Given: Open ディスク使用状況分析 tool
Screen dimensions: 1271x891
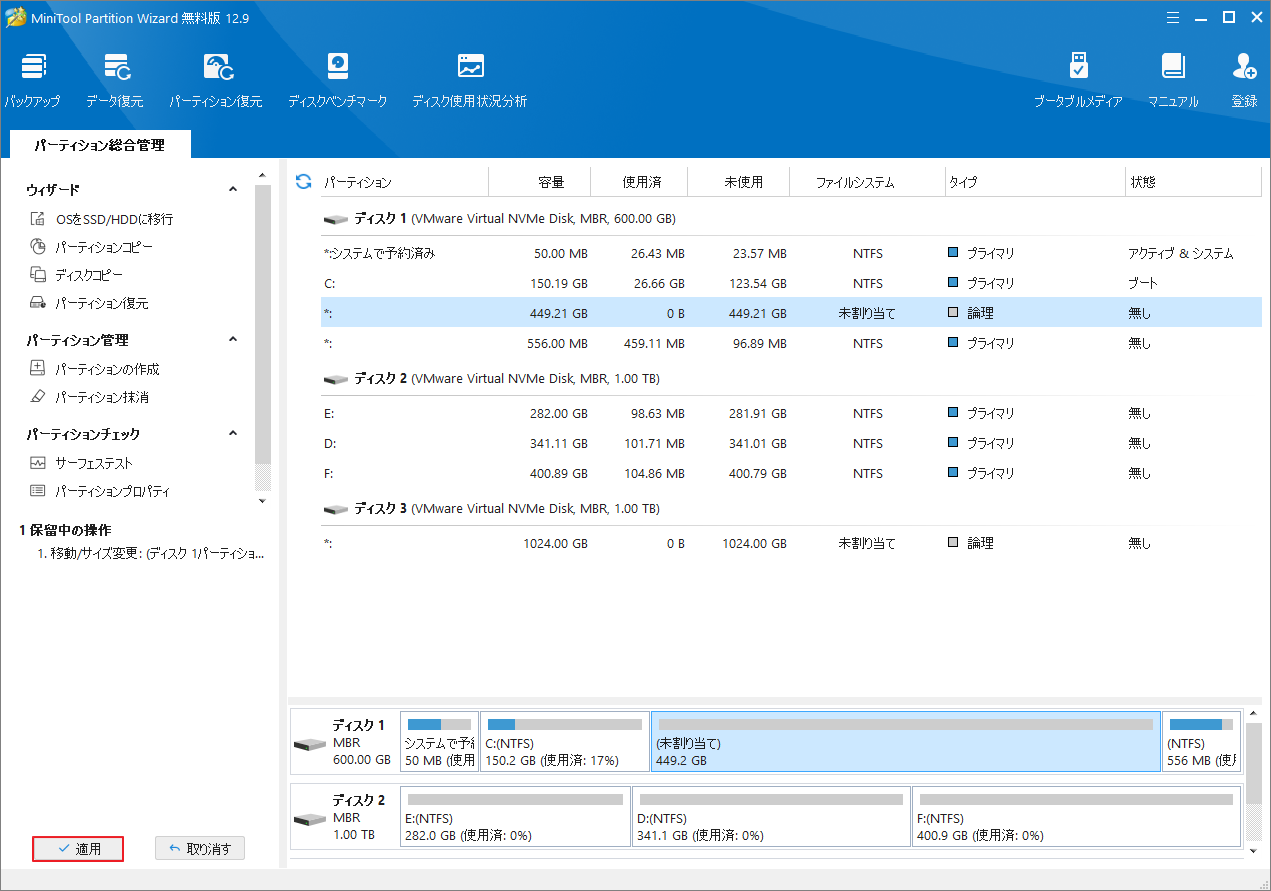Looking at the screenshot, I should tap(470, 80).
